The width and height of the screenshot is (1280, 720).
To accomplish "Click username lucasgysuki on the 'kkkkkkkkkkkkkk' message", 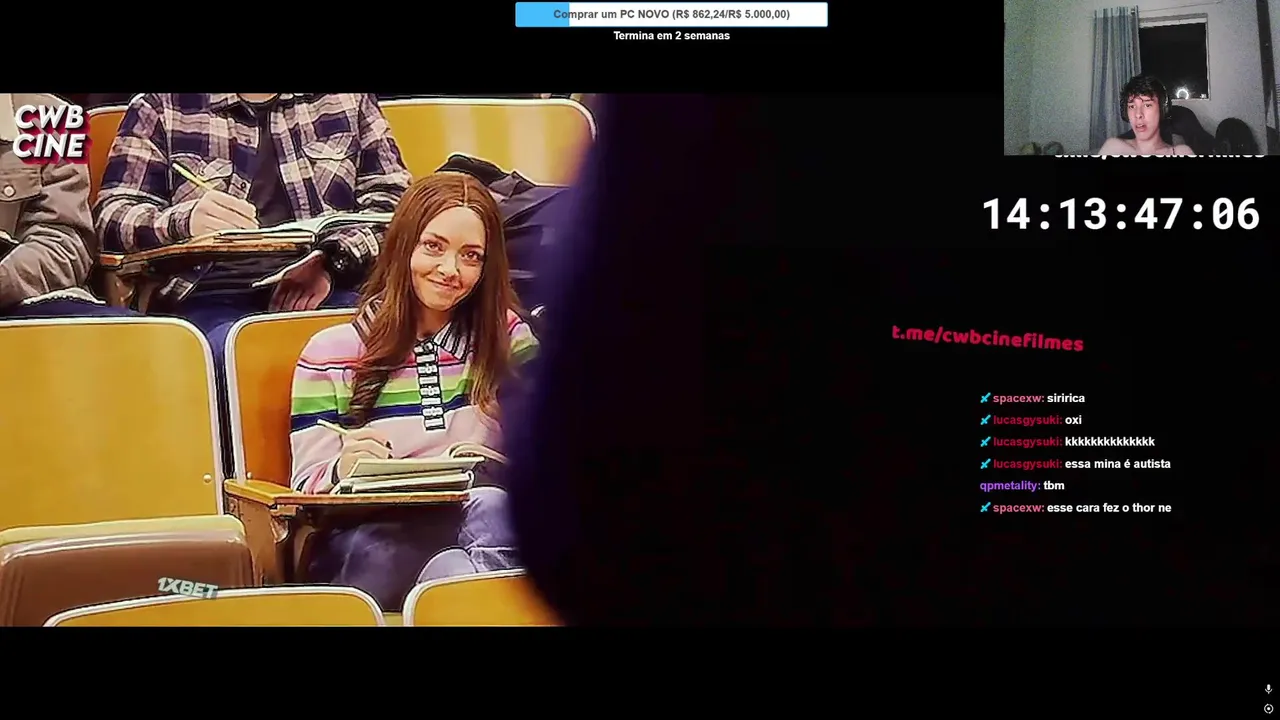I will [x=1027, y=442].
